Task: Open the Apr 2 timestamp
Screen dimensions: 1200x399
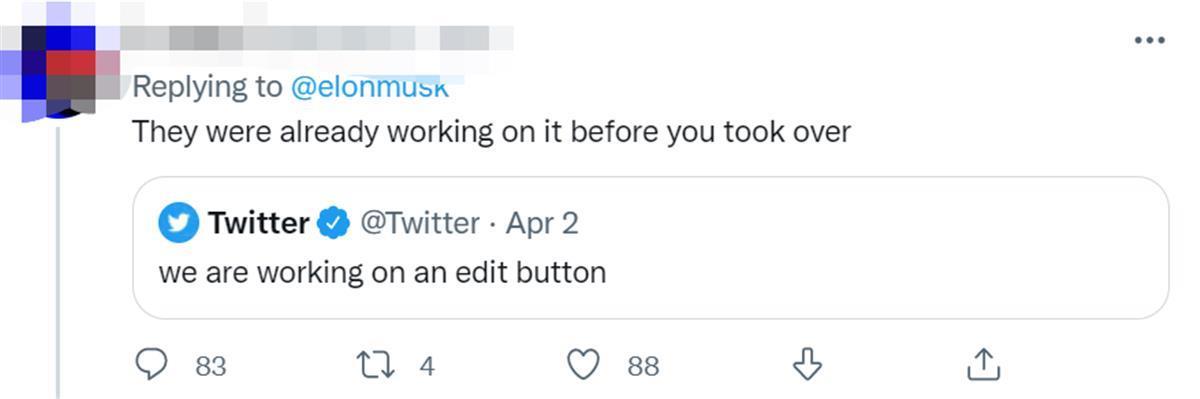Action: click(542, 223)
